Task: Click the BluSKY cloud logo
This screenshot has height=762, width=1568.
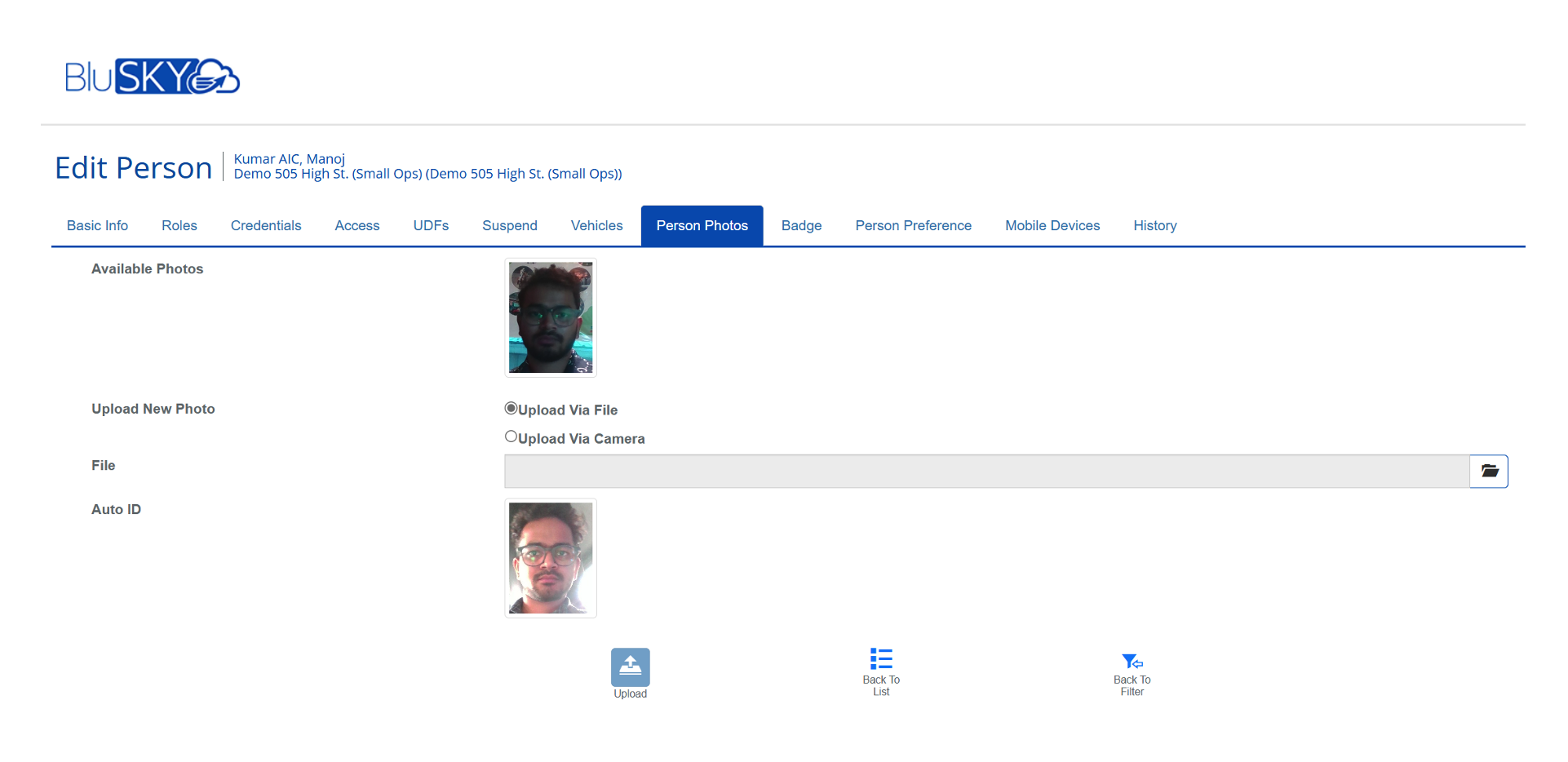Action: (x=152, y=77)
